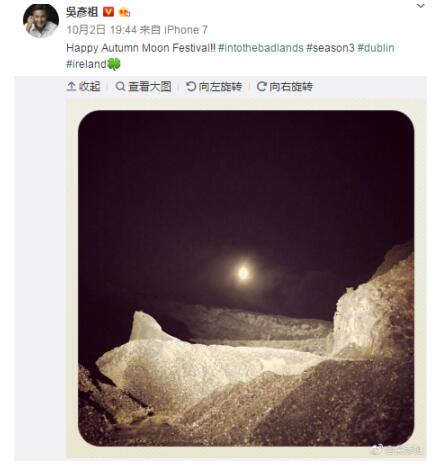Open the #season3 hashtag
The image size is (444, 469).
click(330, 48)
